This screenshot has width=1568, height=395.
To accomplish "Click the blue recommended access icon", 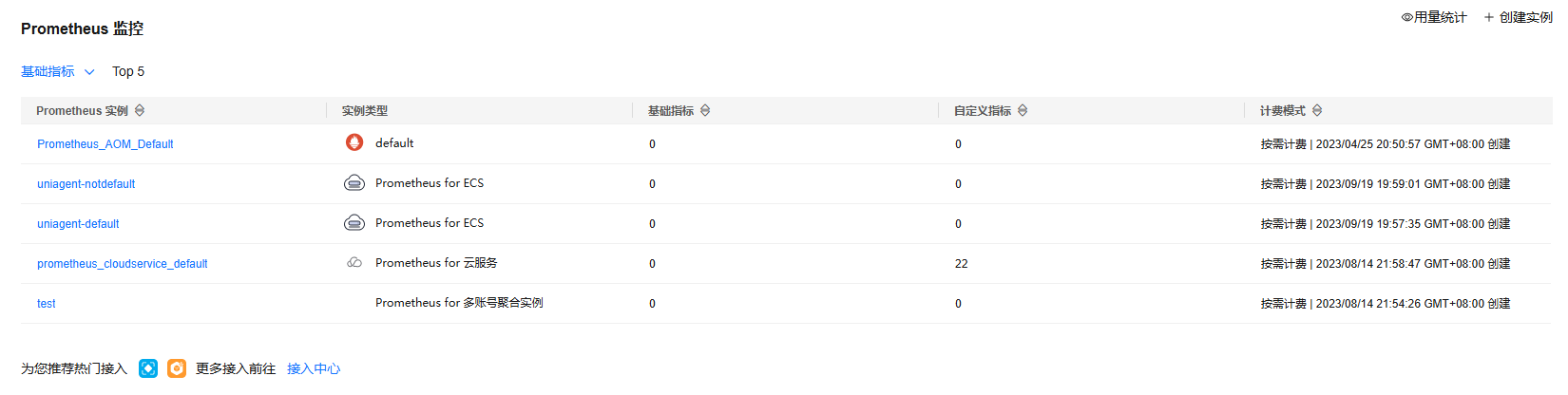I will coord(148,368).
